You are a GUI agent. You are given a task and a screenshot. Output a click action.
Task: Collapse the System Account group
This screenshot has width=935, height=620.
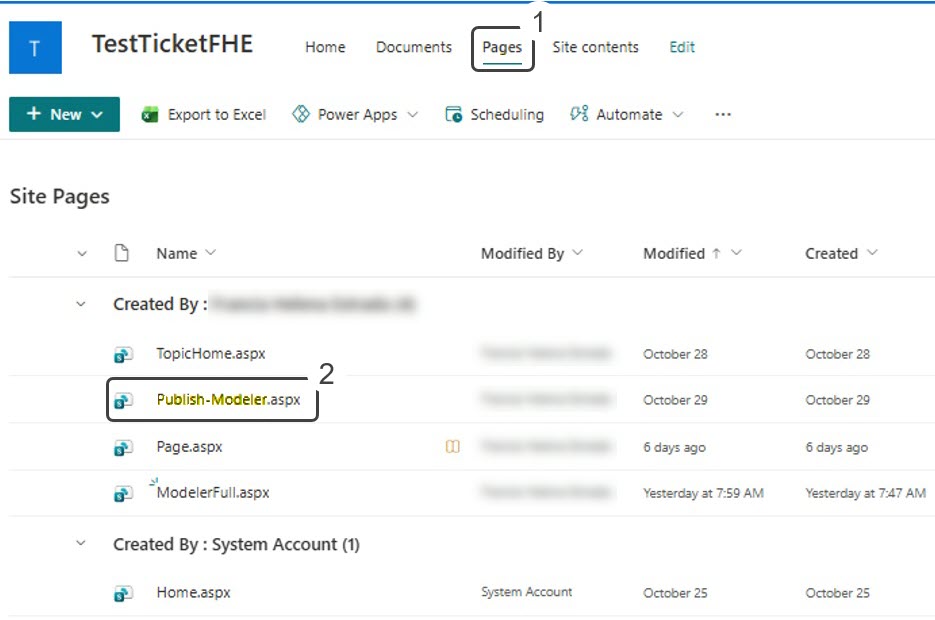tap(82, 544)
